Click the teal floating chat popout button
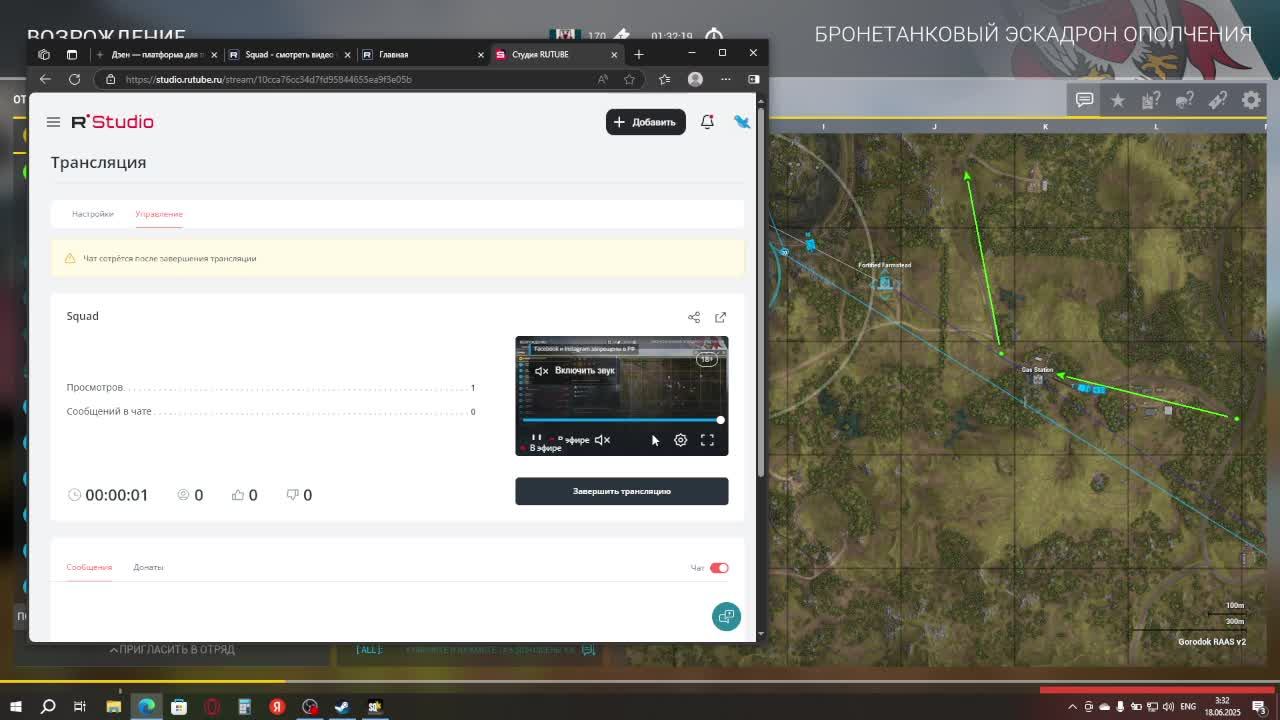This screenshot has width=1280, height=720. (x=726, y=616)
